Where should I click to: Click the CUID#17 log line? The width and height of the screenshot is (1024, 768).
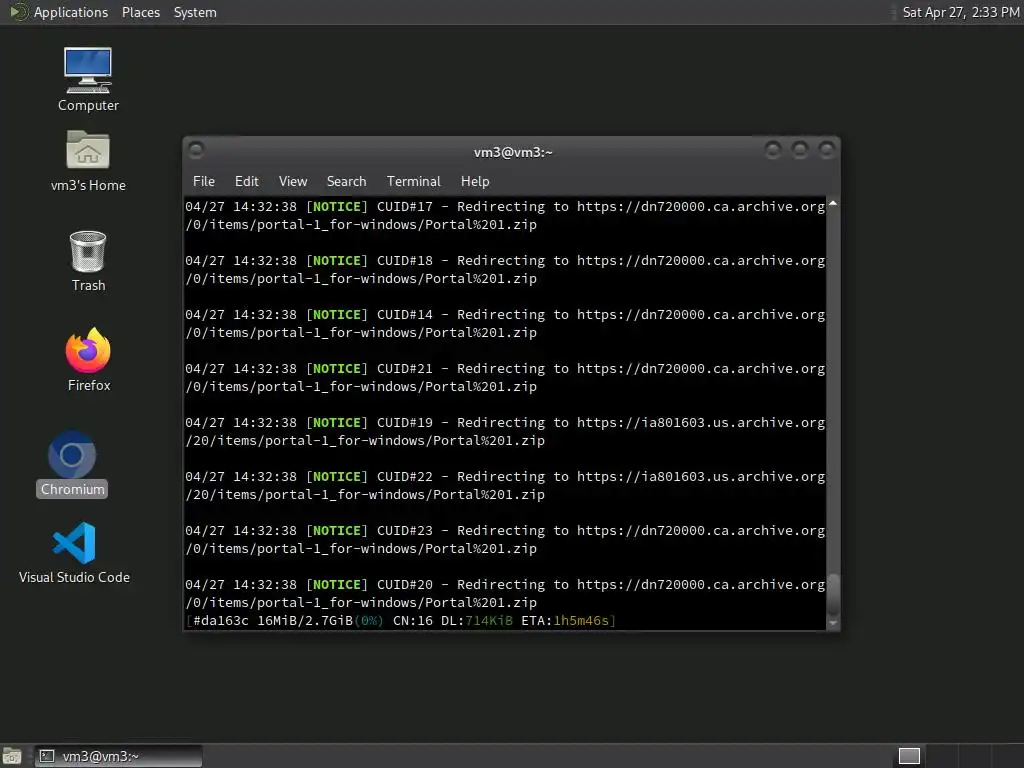tap(505, 216)
